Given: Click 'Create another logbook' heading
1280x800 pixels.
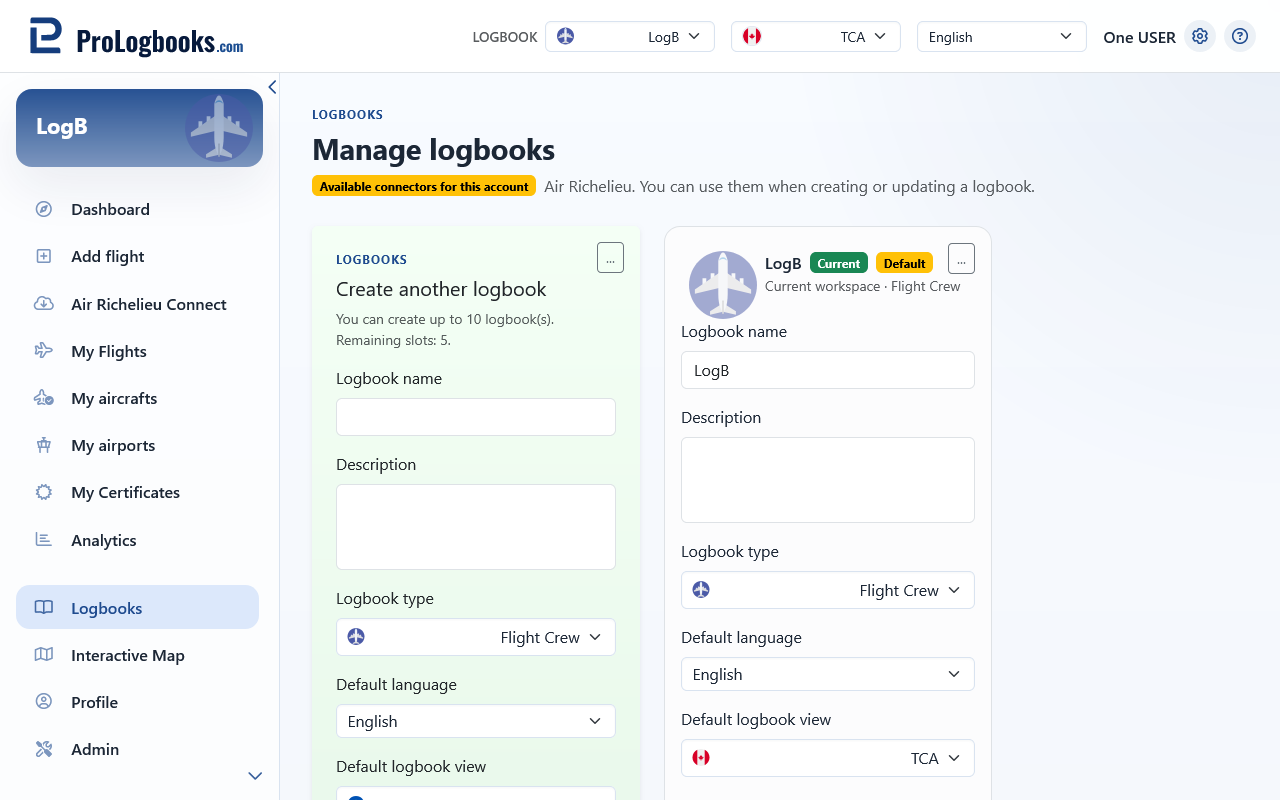Looking at the screenshot, I should tap(441, 289).
